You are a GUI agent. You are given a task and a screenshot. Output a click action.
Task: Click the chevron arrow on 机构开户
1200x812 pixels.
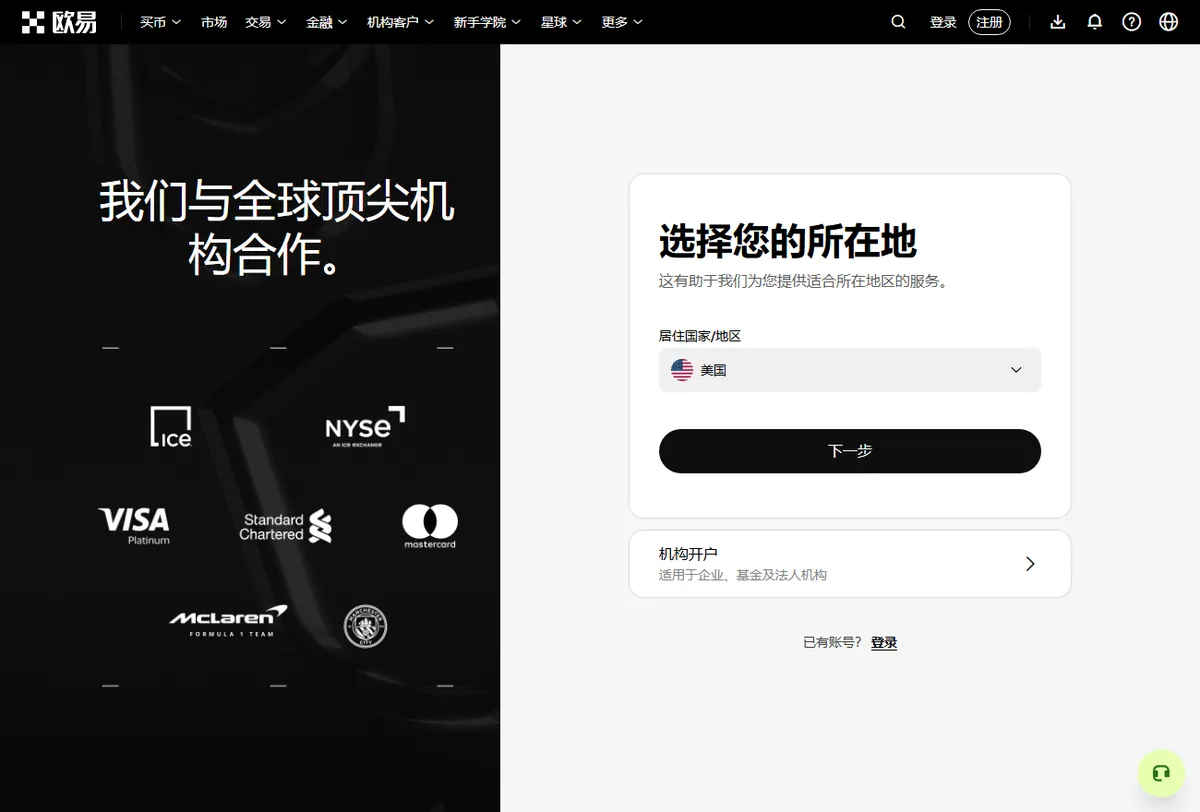pyautogui.click(x=1031, y=564)
